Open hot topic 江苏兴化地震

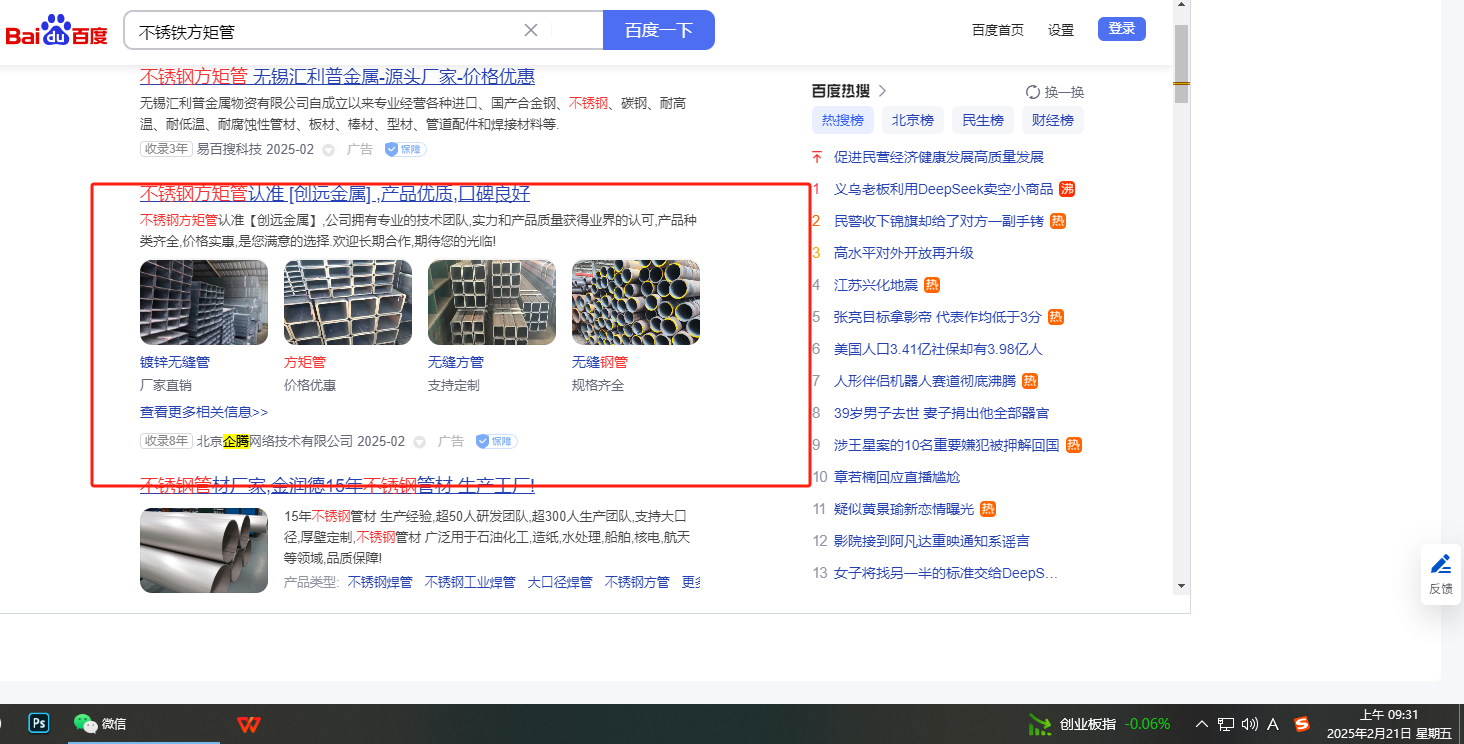876,285
